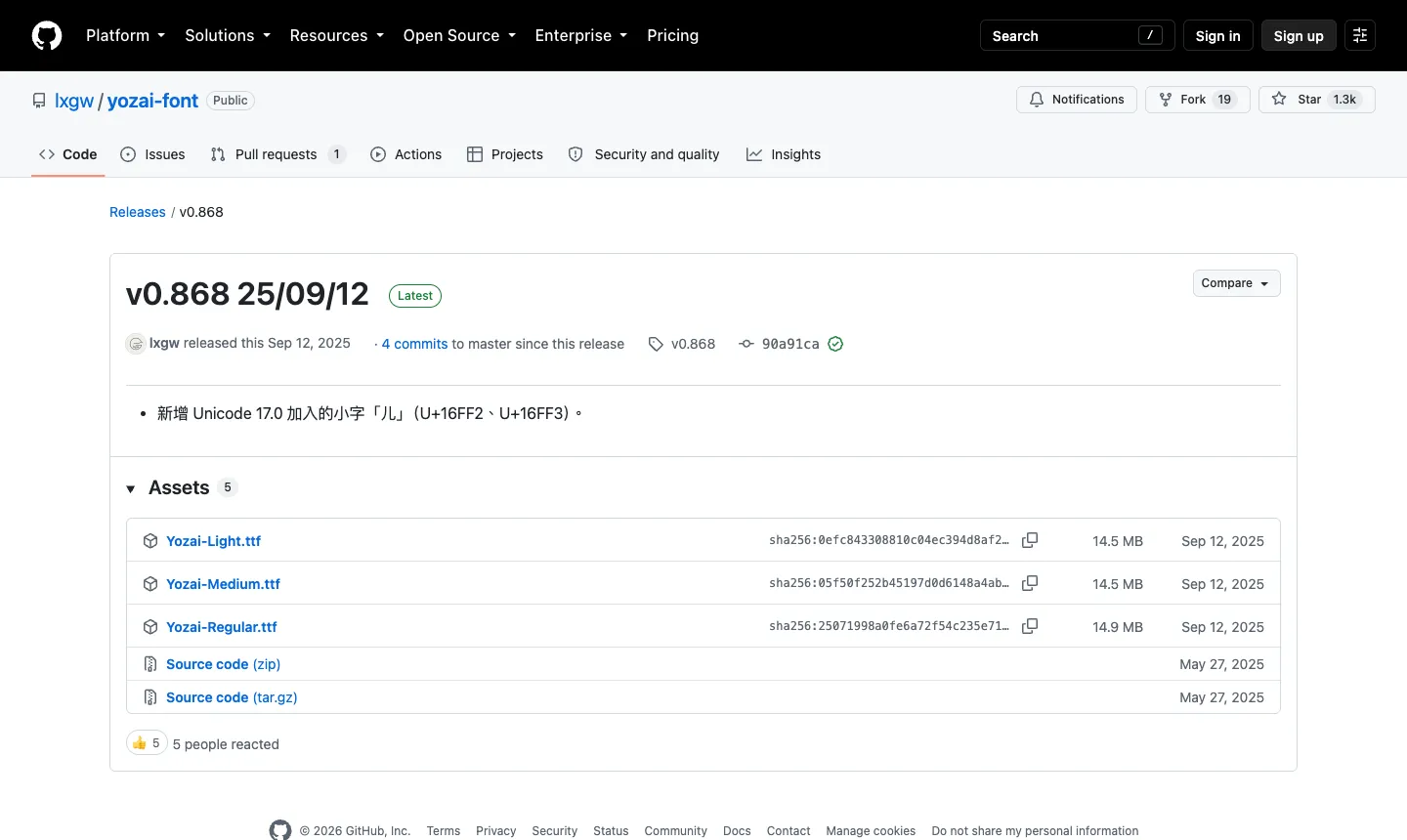
Task: Open the Compare dropdown
Action: pos(1236,283)
